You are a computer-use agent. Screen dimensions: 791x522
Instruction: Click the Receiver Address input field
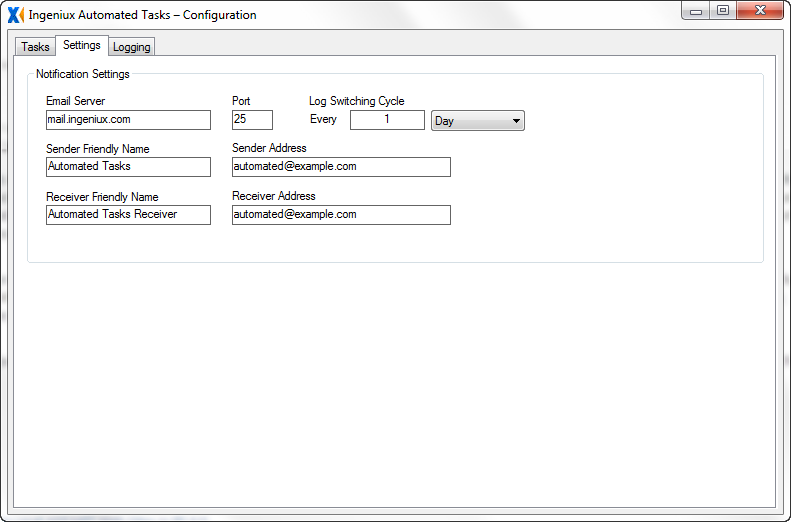point(341,215)
